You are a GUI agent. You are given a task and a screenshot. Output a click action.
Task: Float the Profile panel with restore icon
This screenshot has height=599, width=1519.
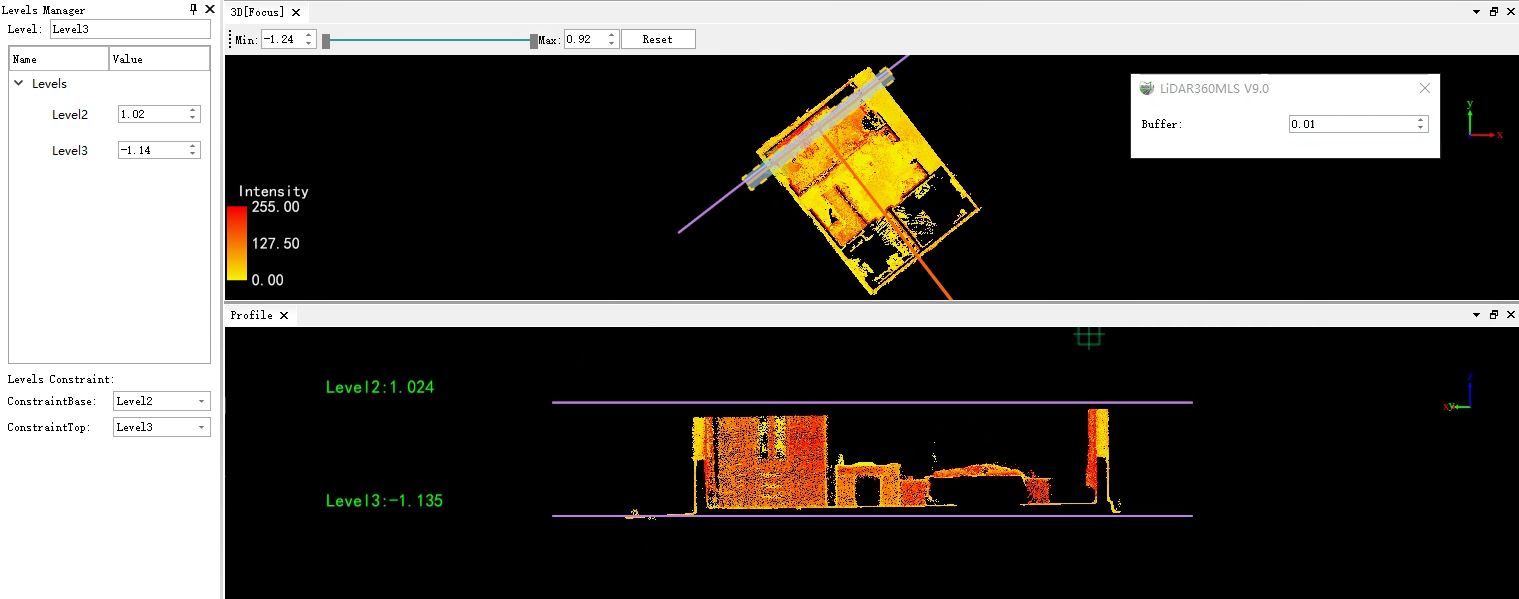(x=1494, y=315)
